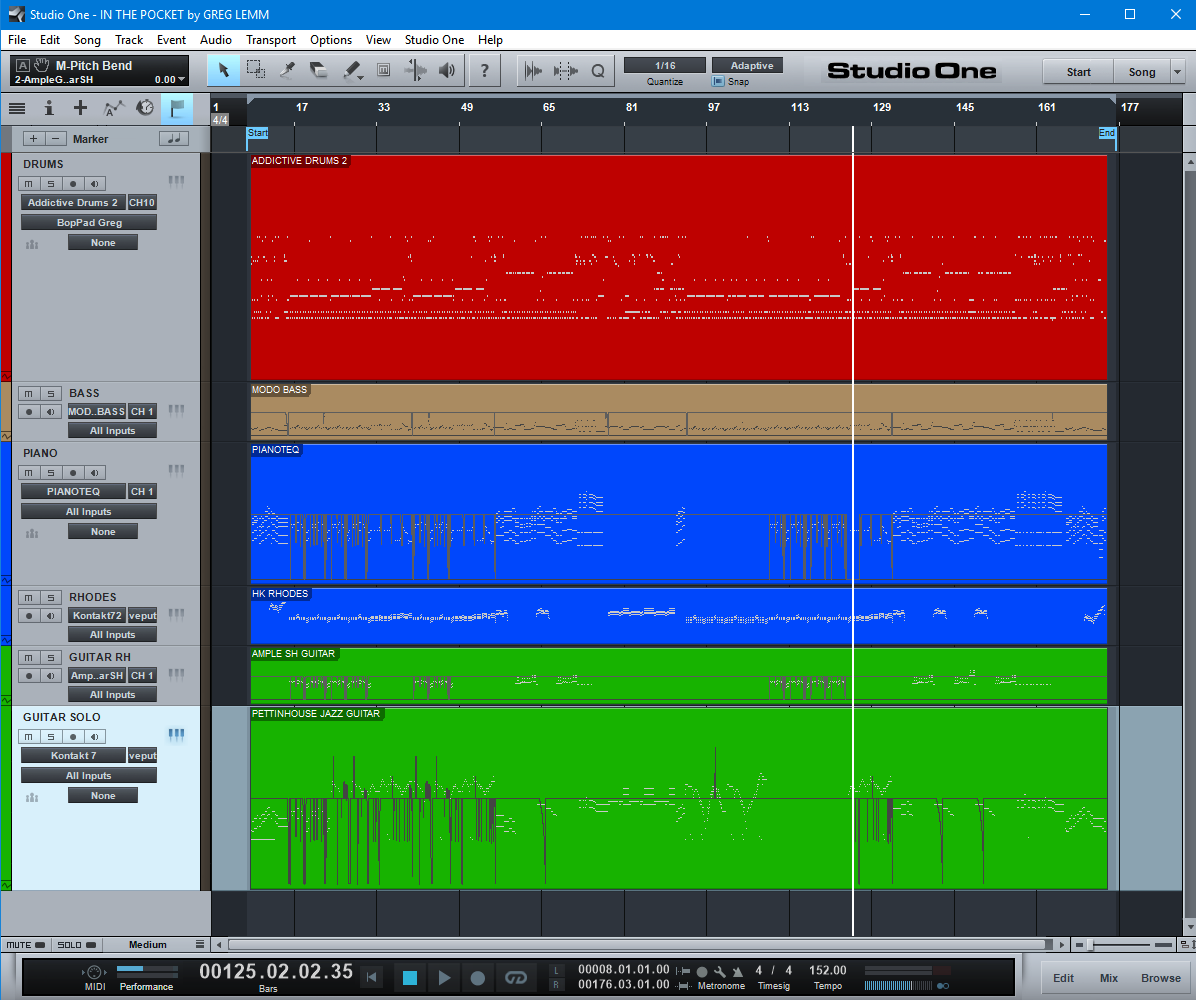Open the CH10 channel dropdown on DRUMS

coord(142,203)
